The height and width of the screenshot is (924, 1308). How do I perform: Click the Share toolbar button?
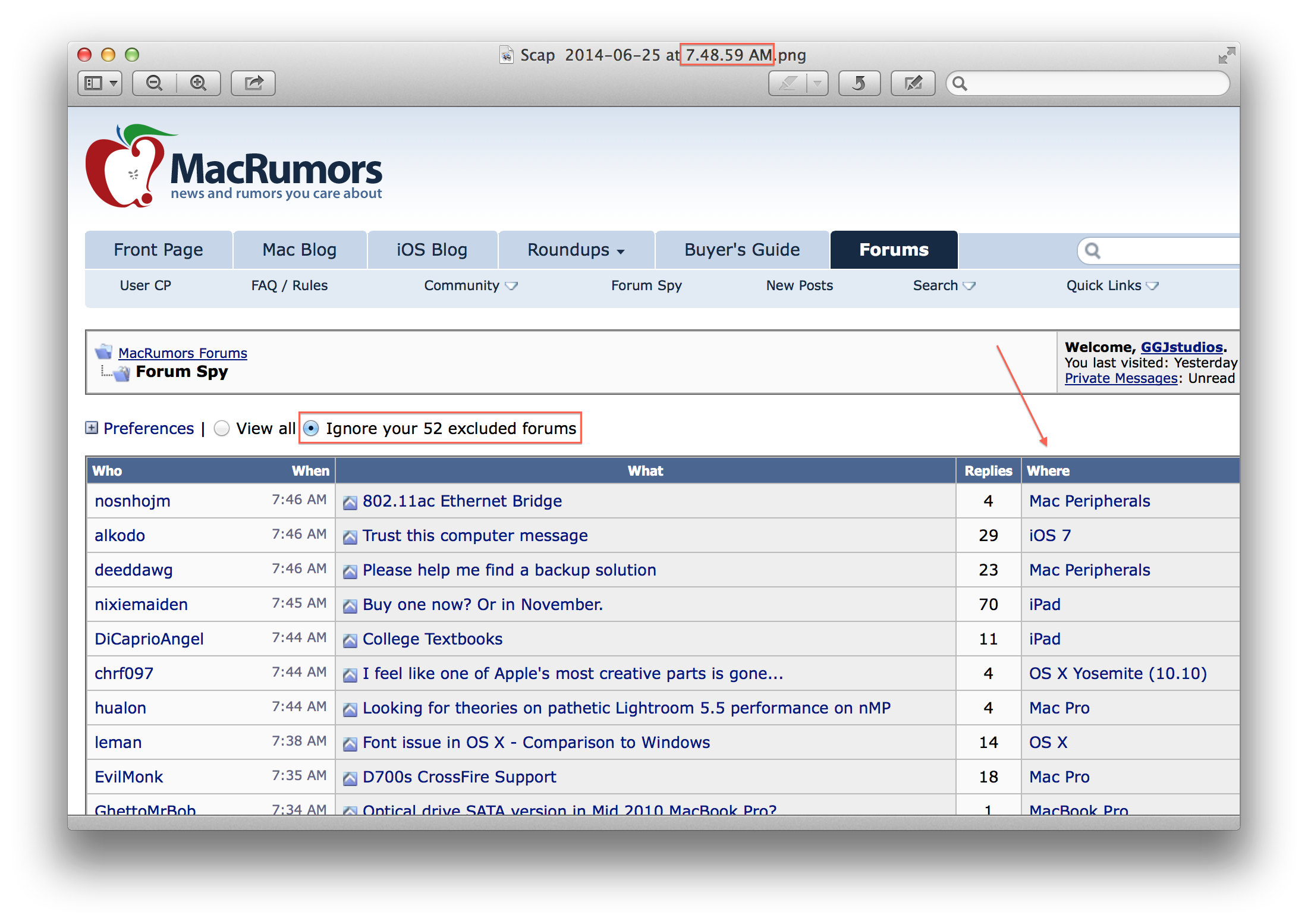coord(253,83)
